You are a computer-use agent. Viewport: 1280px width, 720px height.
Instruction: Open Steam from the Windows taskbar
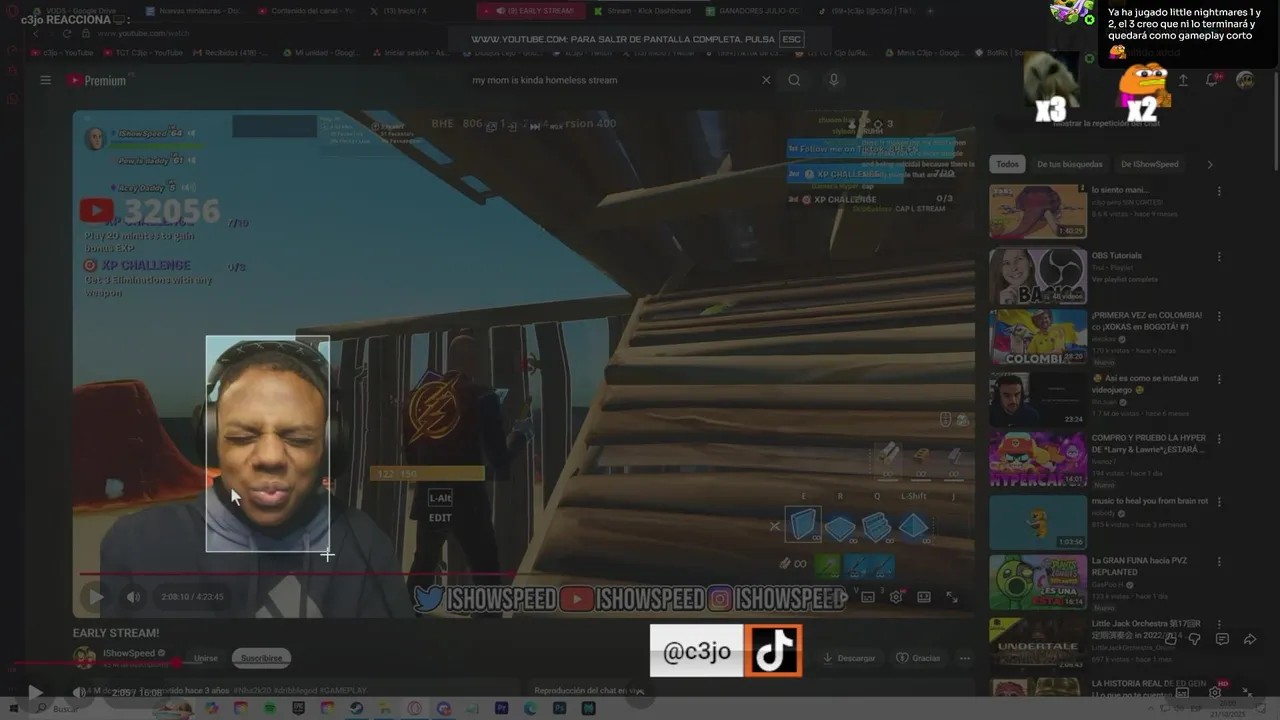click(356, 708)
